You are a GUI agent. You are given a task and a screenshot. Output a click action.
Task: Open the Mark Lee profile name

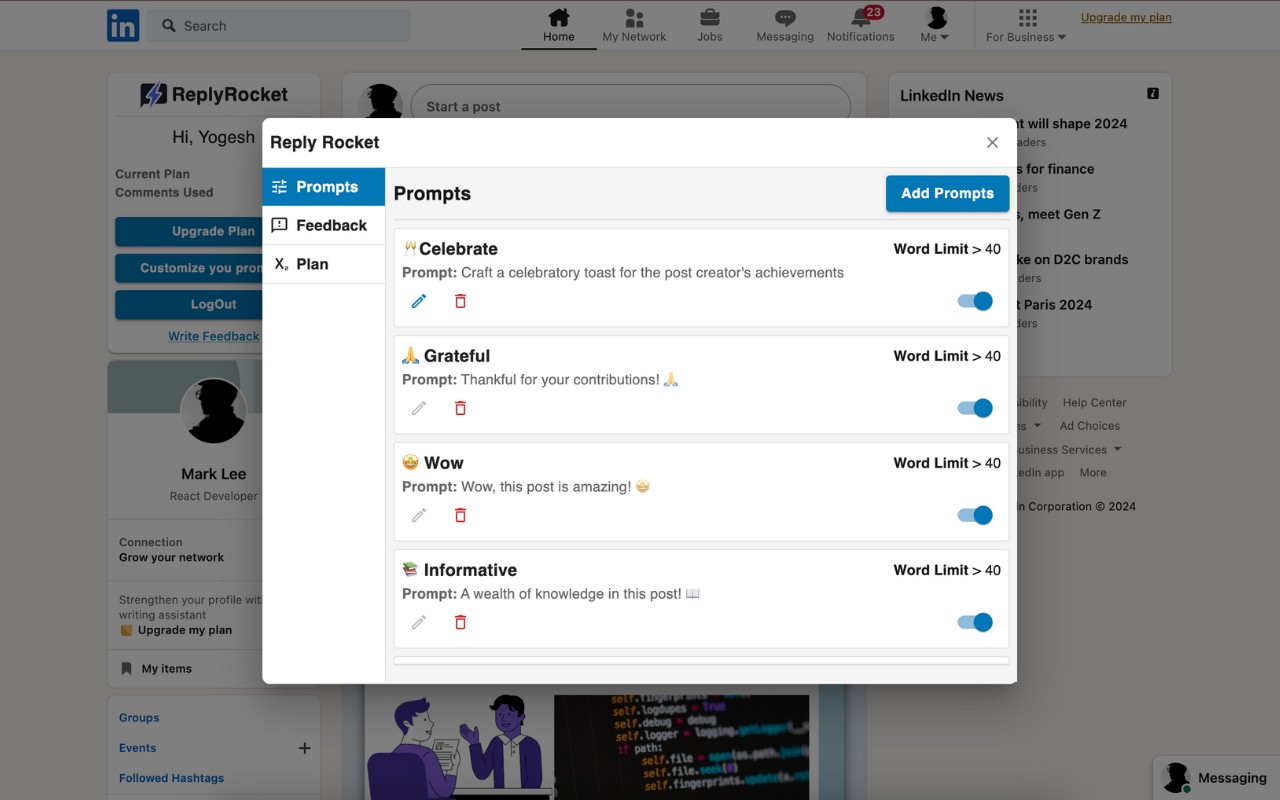click(214, 474)
